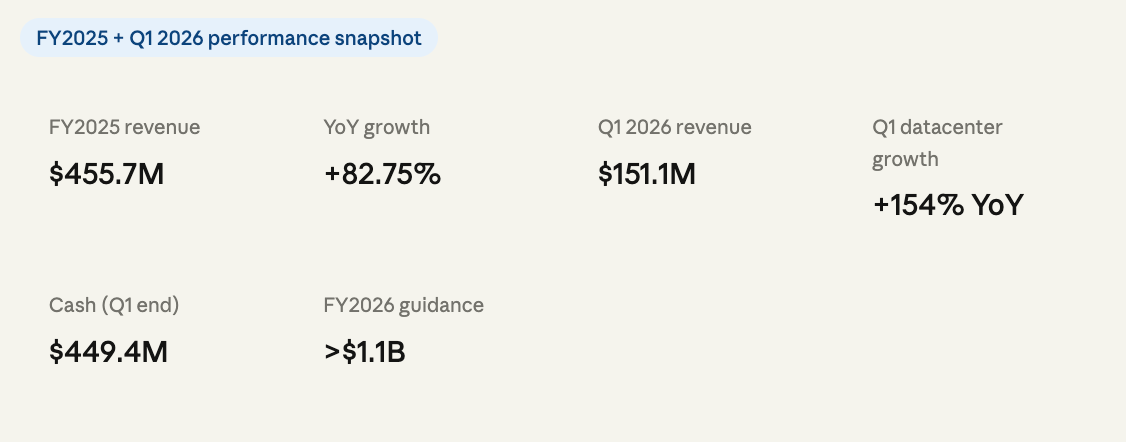Screen dimensions: 1126x442
Task: Select the Q1 datacenter growth label
Action: click(937, 143)
